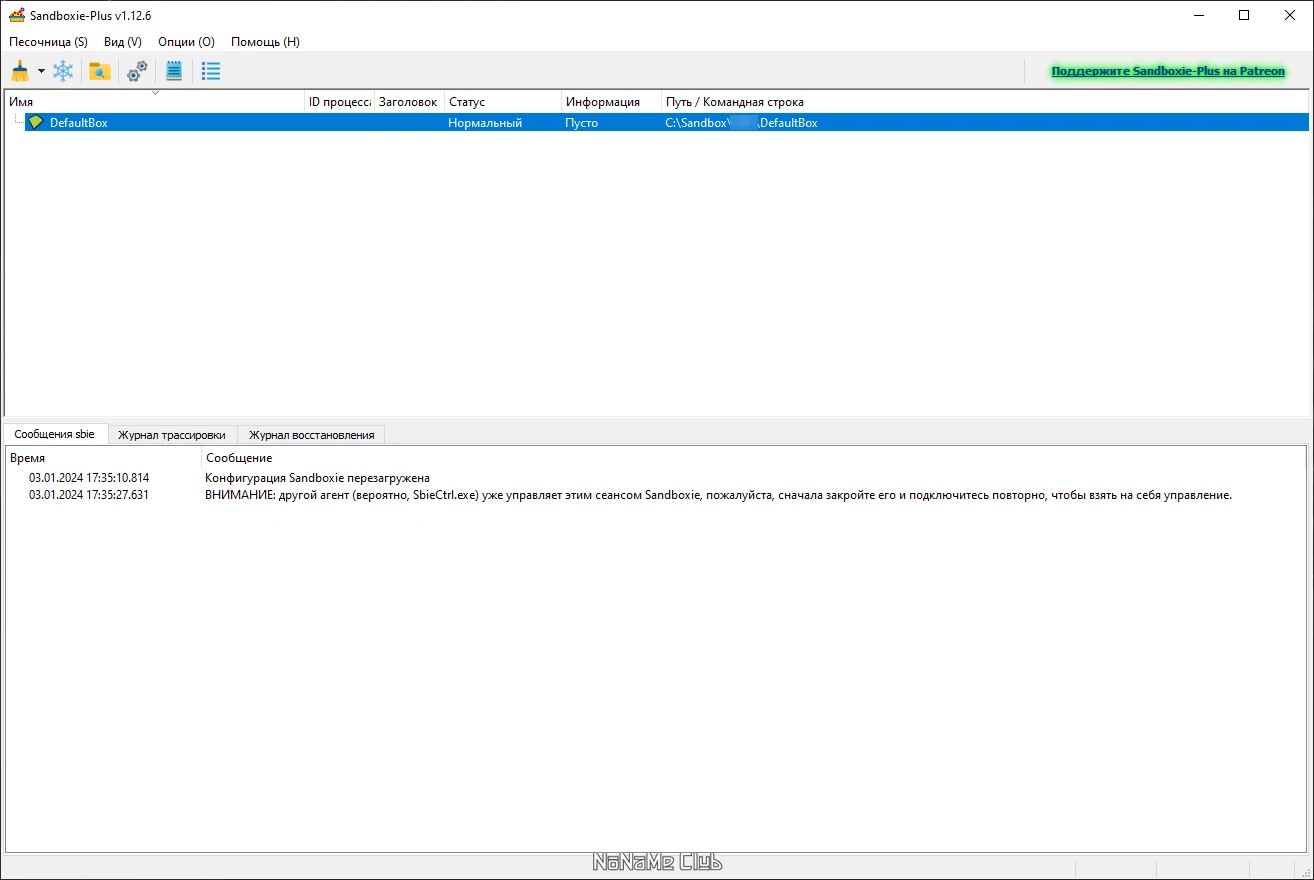Sort by the Информация column header
This screenshot has width=1314, height=880.
click(x=612, y=101)
